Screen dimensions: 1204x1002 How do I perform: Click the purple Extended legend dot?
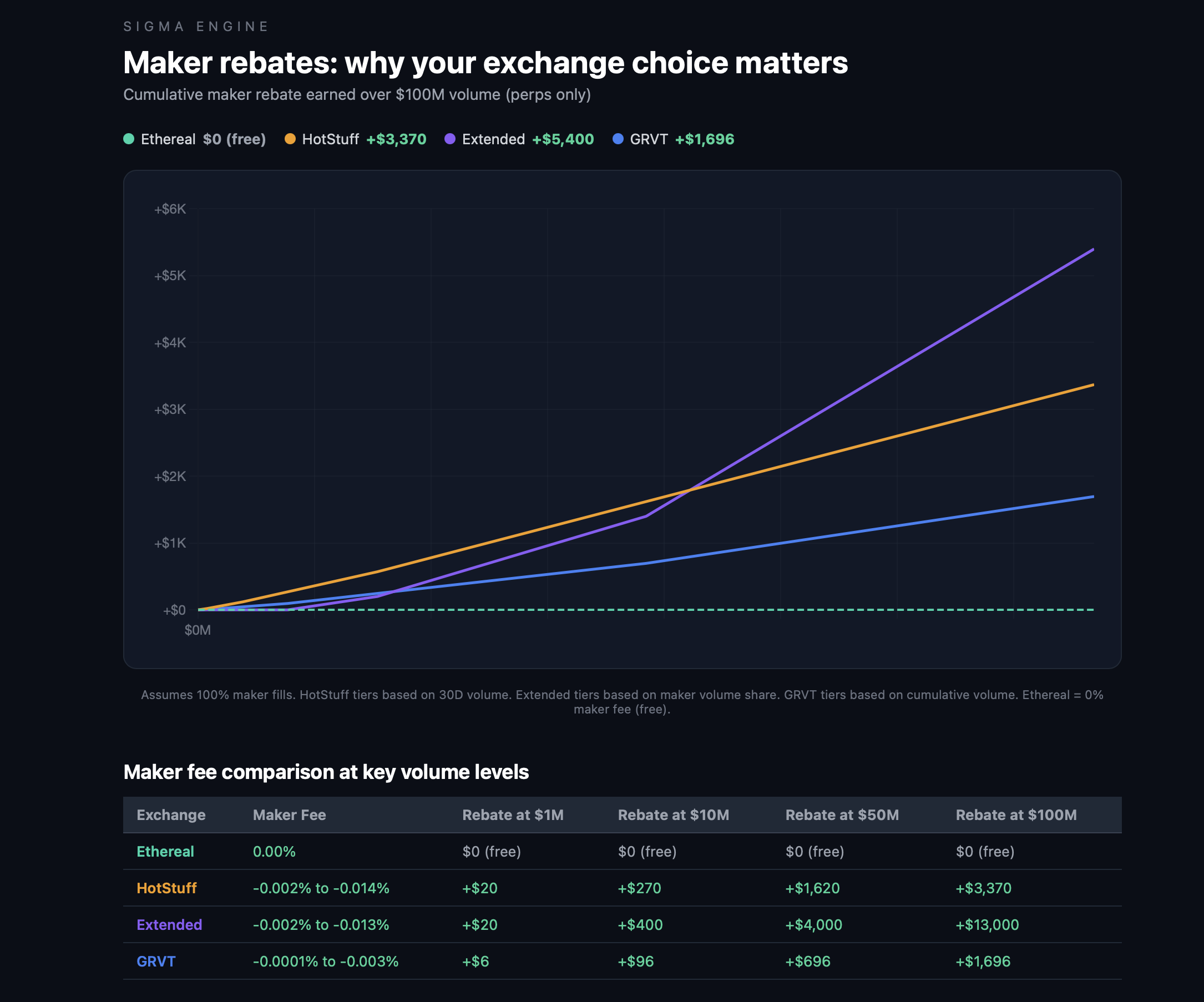(x=450, y=139)
